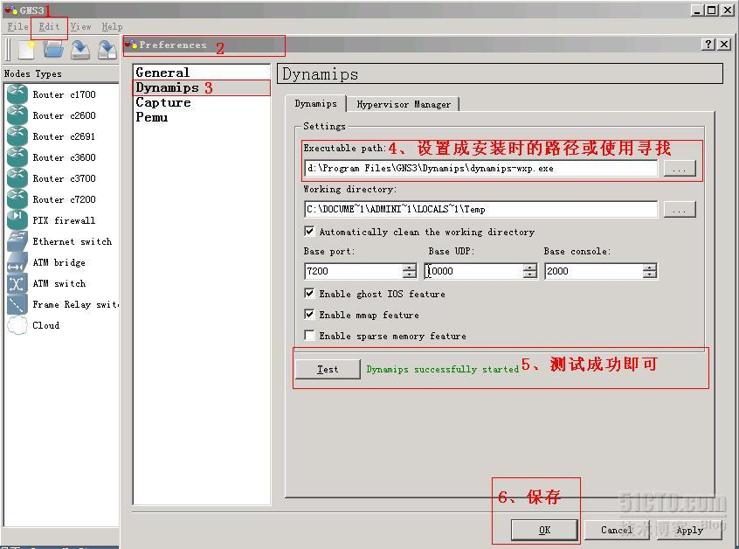The image size is (739, 549).
Task: Select the ATM switch node icon
Action: coord(17,283)
